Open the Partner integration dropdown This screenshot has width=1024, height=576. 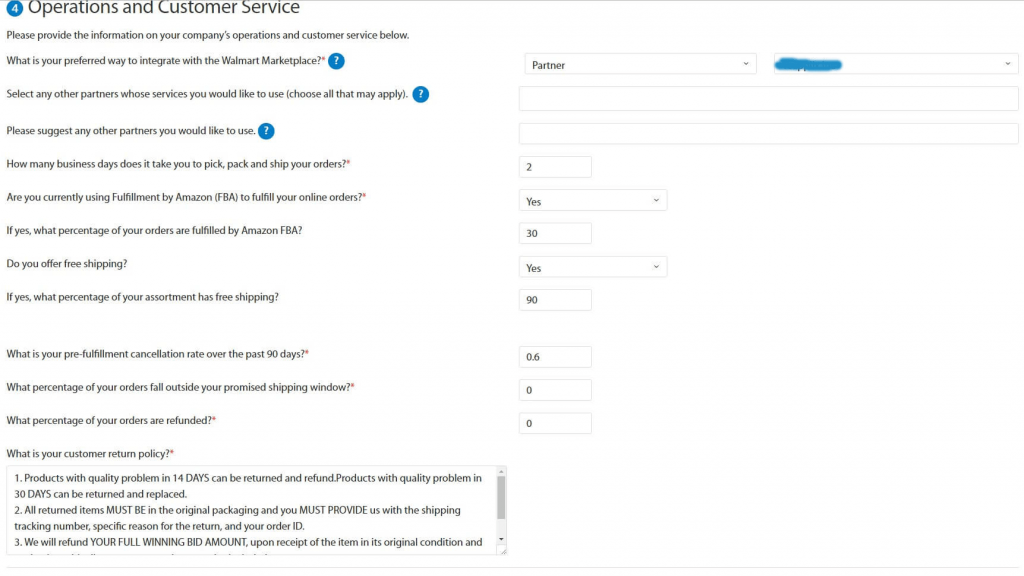click(x=640, y=64)
